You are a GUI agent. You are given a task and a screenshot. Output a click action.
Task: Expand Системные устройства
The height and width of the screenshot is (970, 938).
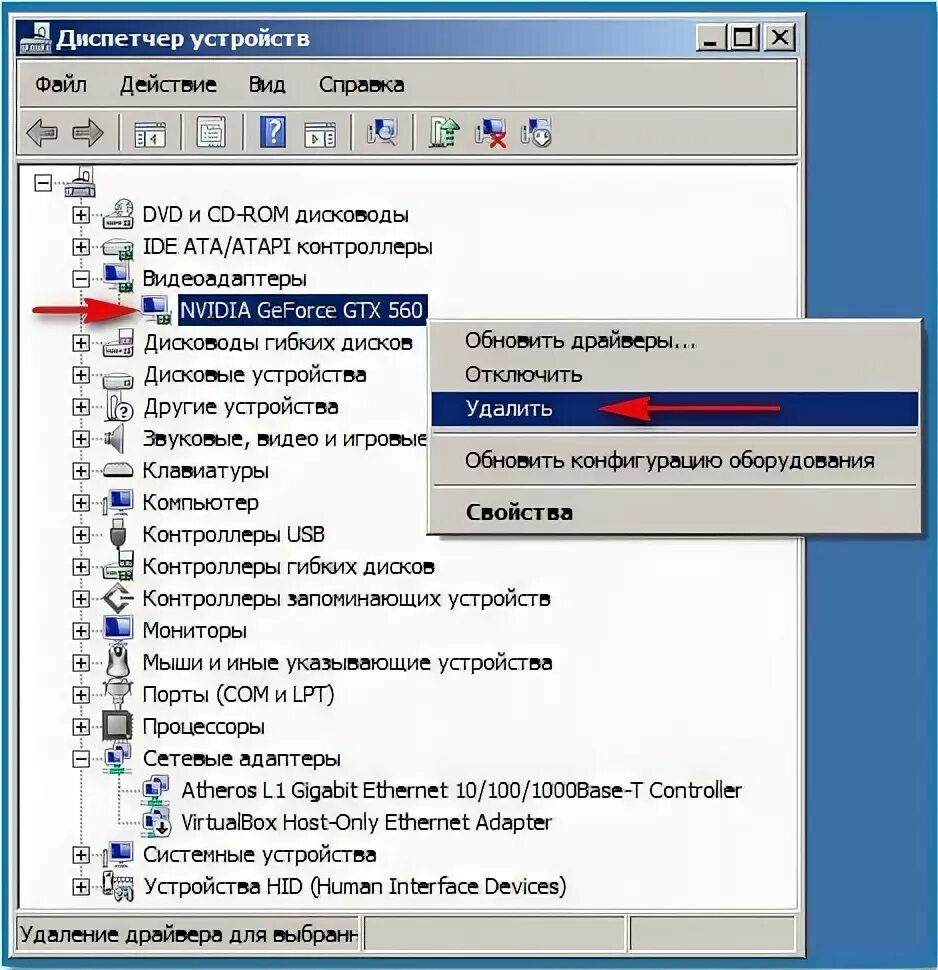80,854
